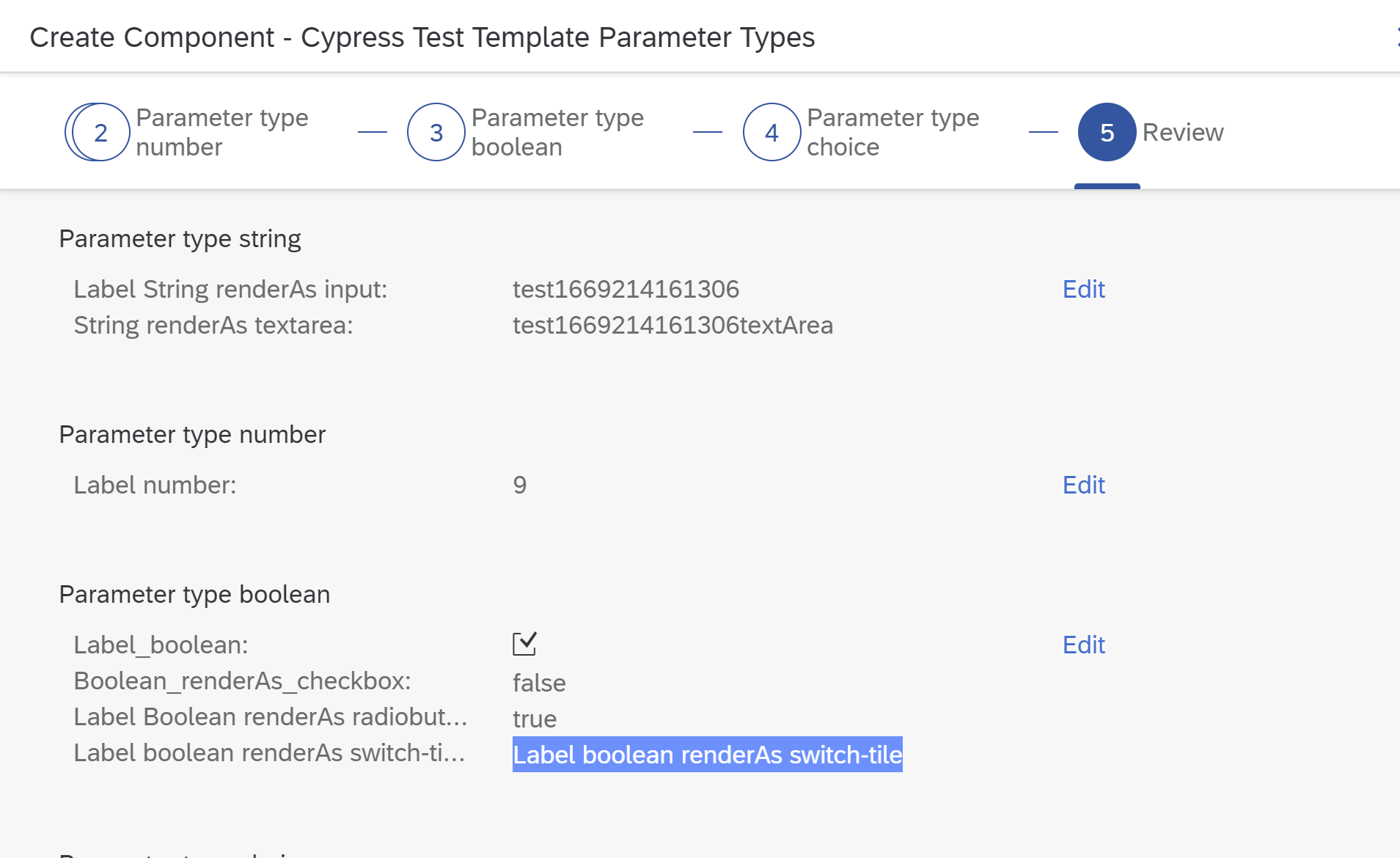Image resolution: width=1400 pixels, height=858 pixels.
Task: Click the Parameter type boolean section heading
Action: click(x=194, y=594)
